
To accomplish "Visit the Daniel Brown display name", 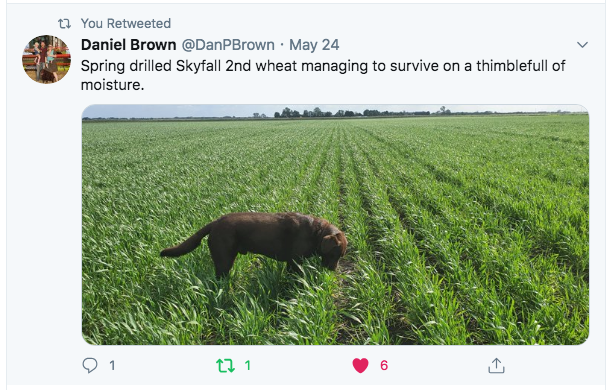I will (129, 45).
